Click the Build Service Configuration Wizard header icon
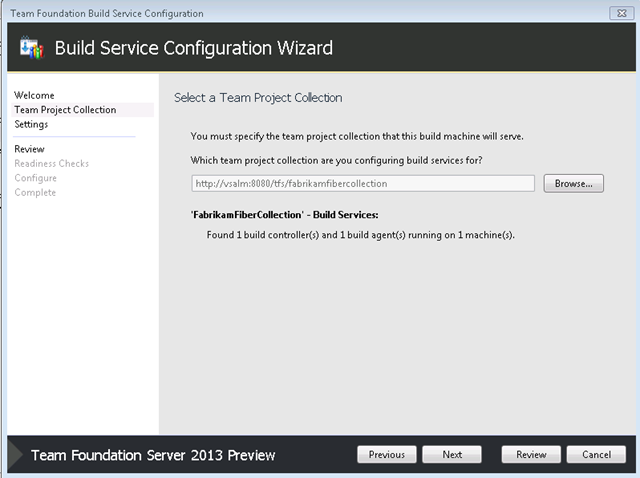Screen dimensions: 640x478 tap(32, 48)
